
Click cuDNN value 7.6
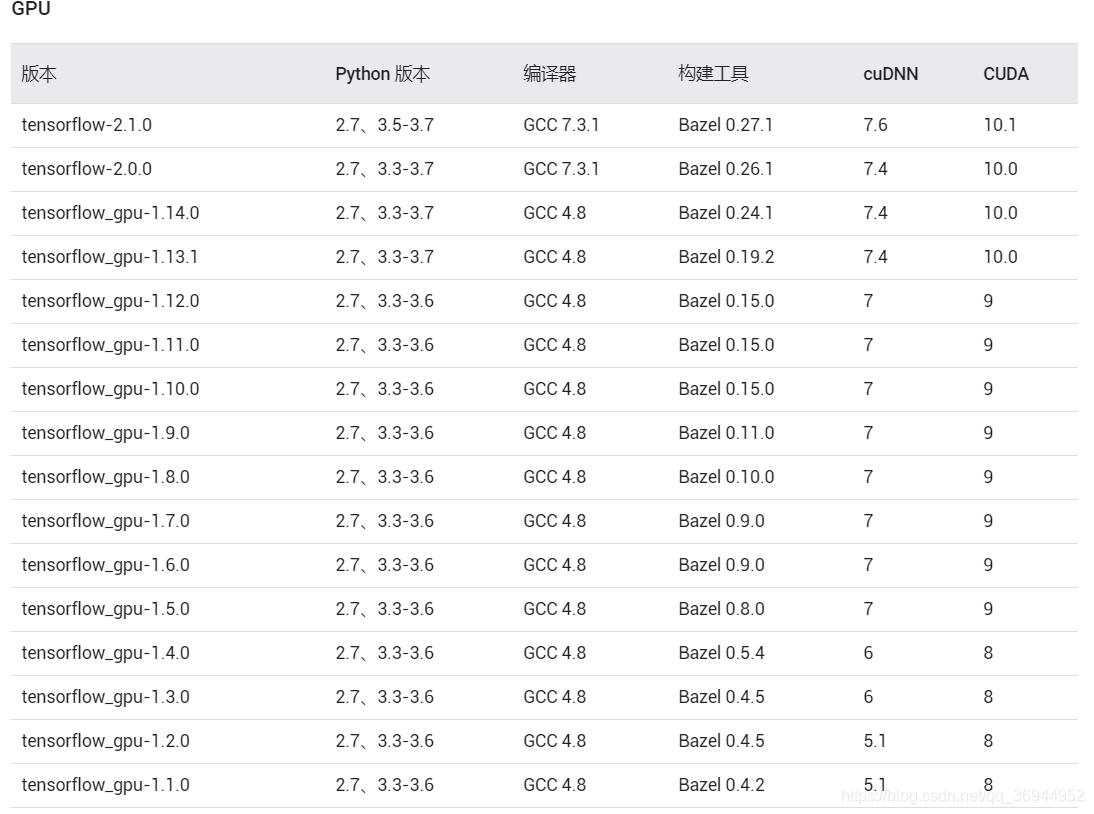[x=875, y=125]
